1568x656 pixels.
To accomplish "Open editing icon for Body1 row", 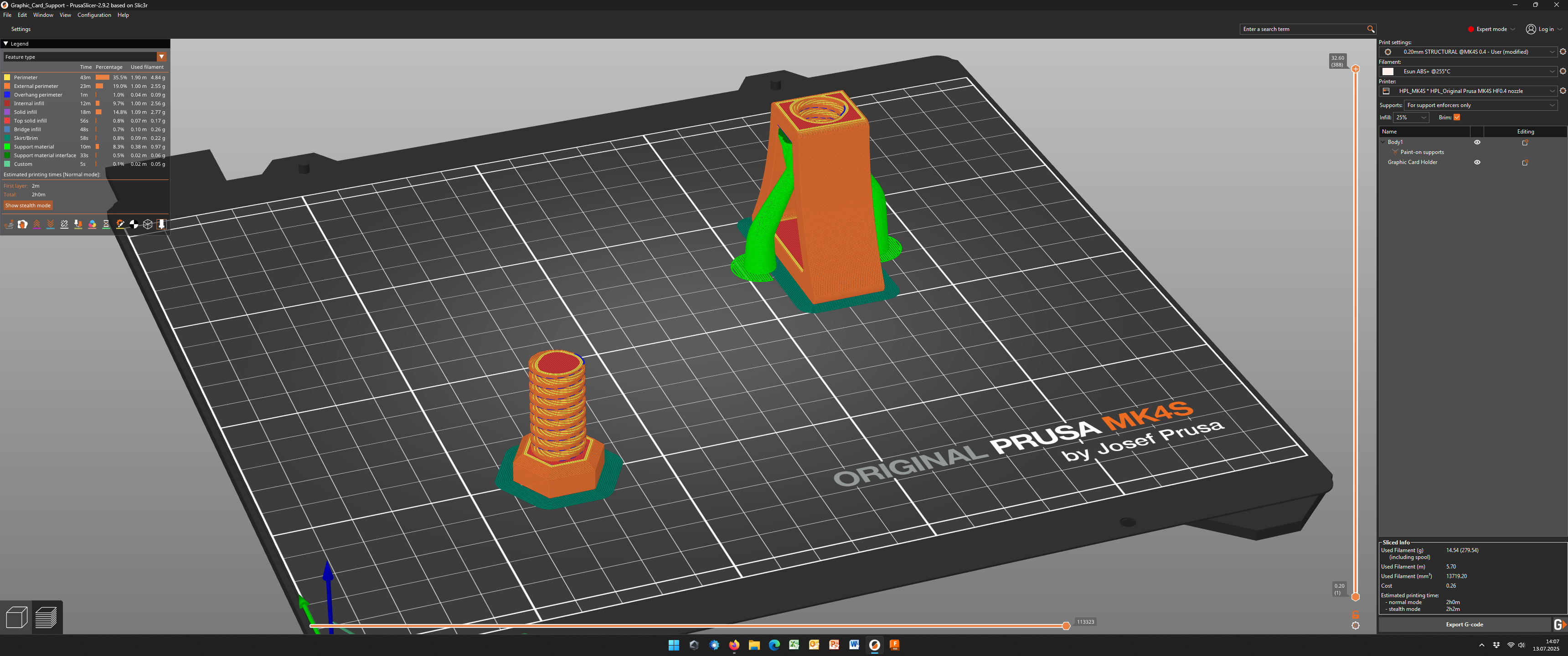I will [x=1525, y=143].
